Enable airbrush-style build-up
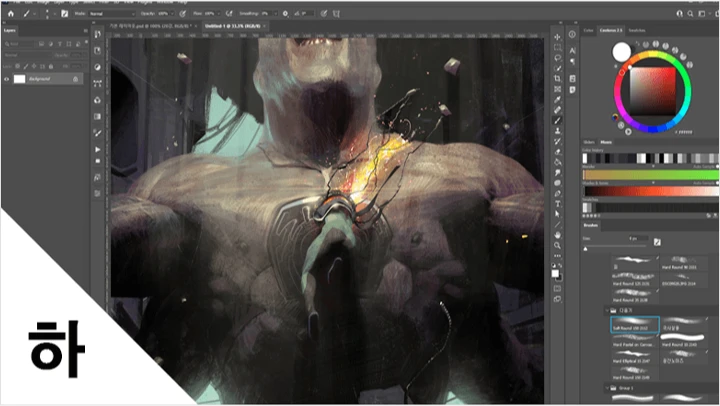Screen dimensions: 720x406 229,14
